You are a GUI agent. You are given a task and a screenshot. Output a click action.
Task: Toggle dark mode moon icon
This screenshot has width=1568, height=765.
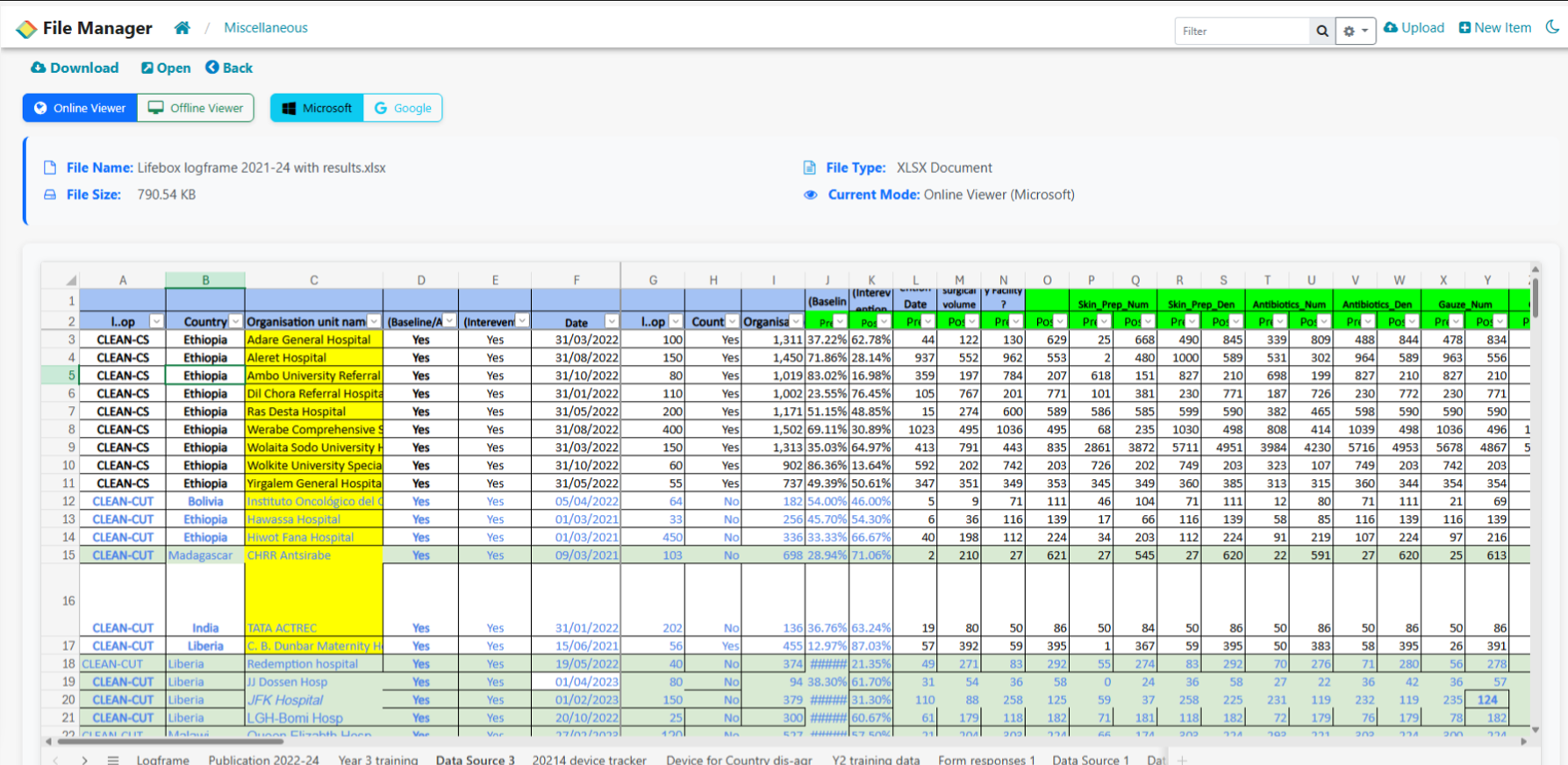1552,27
